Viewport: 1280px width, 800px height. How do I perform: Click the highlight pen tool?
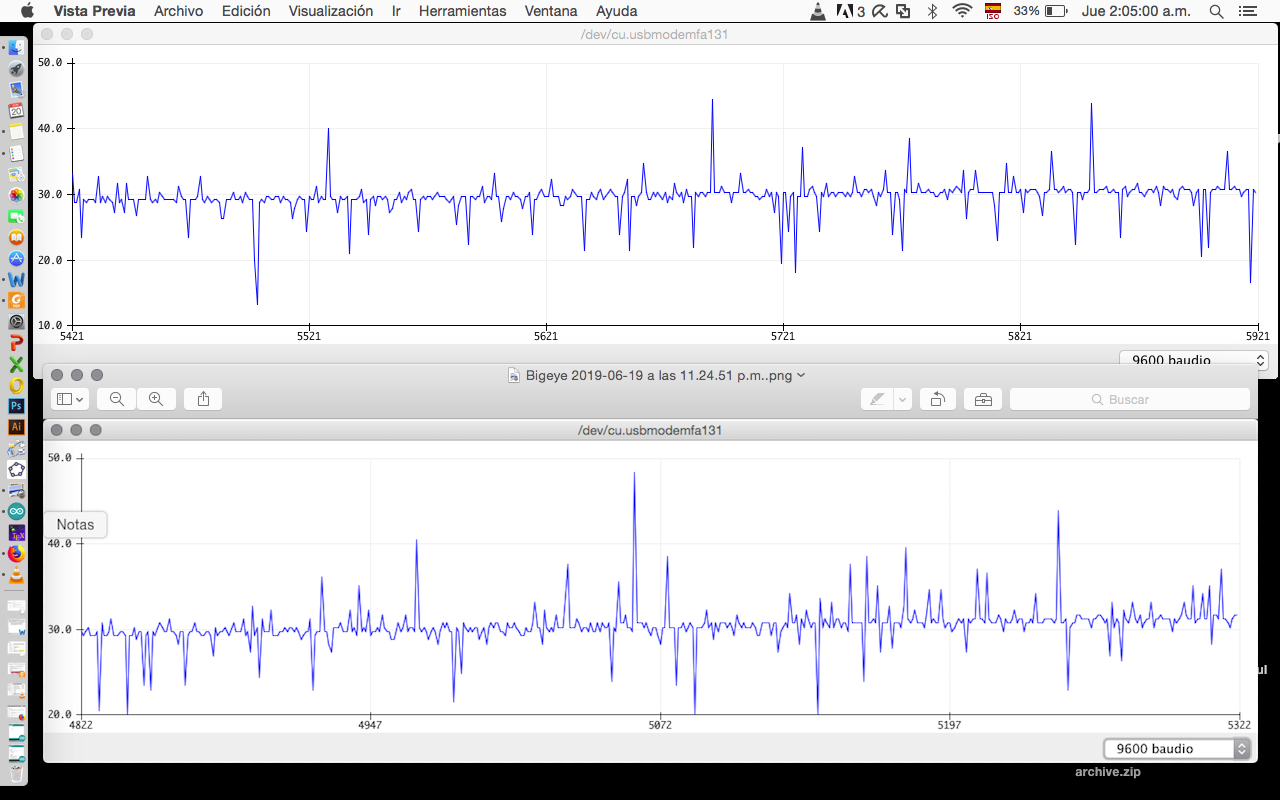pos(877,399)
